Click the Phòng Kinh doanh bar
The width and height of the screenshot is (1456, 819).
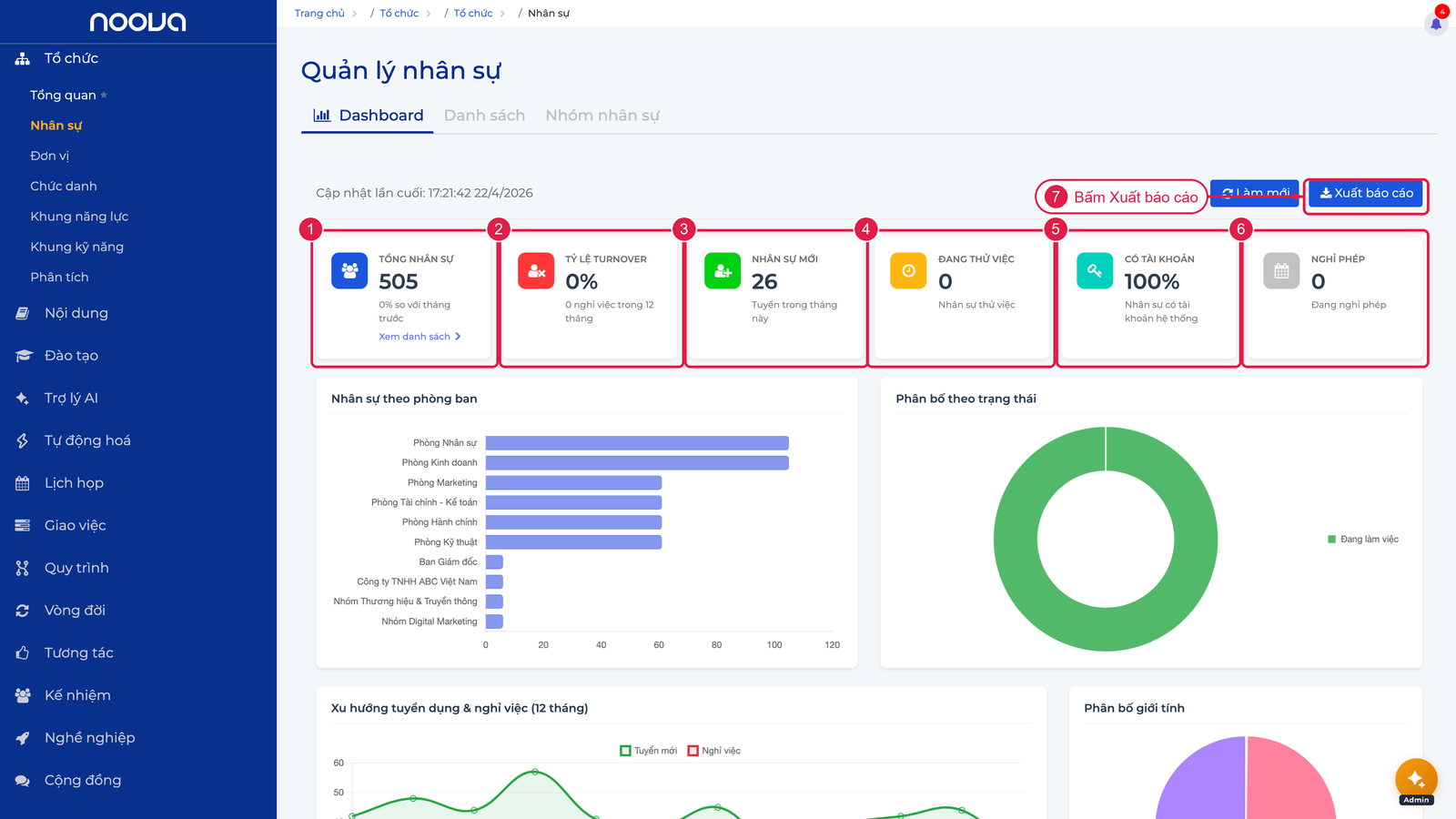(637, 463)
